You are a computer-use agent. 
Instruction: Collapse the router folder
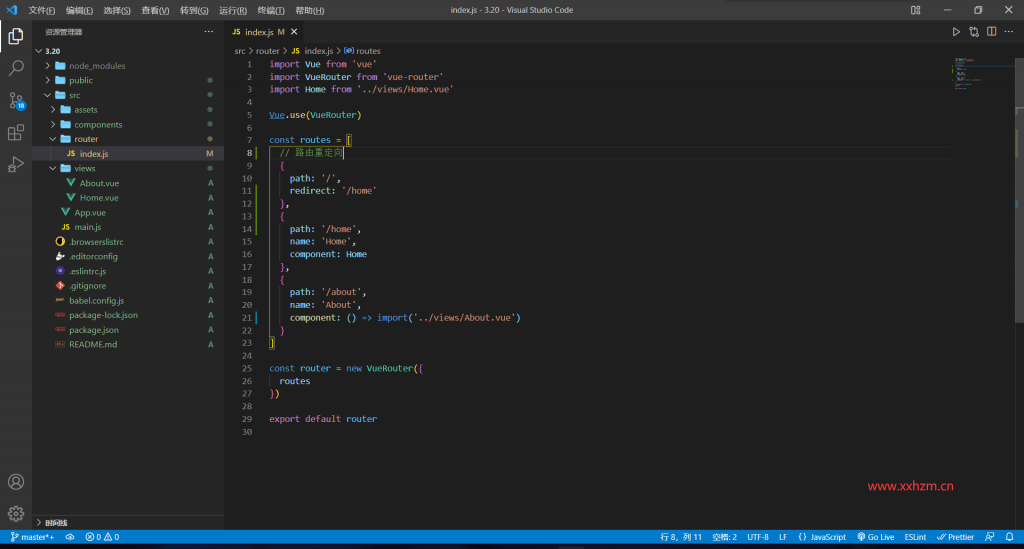[x=86, y=139]
